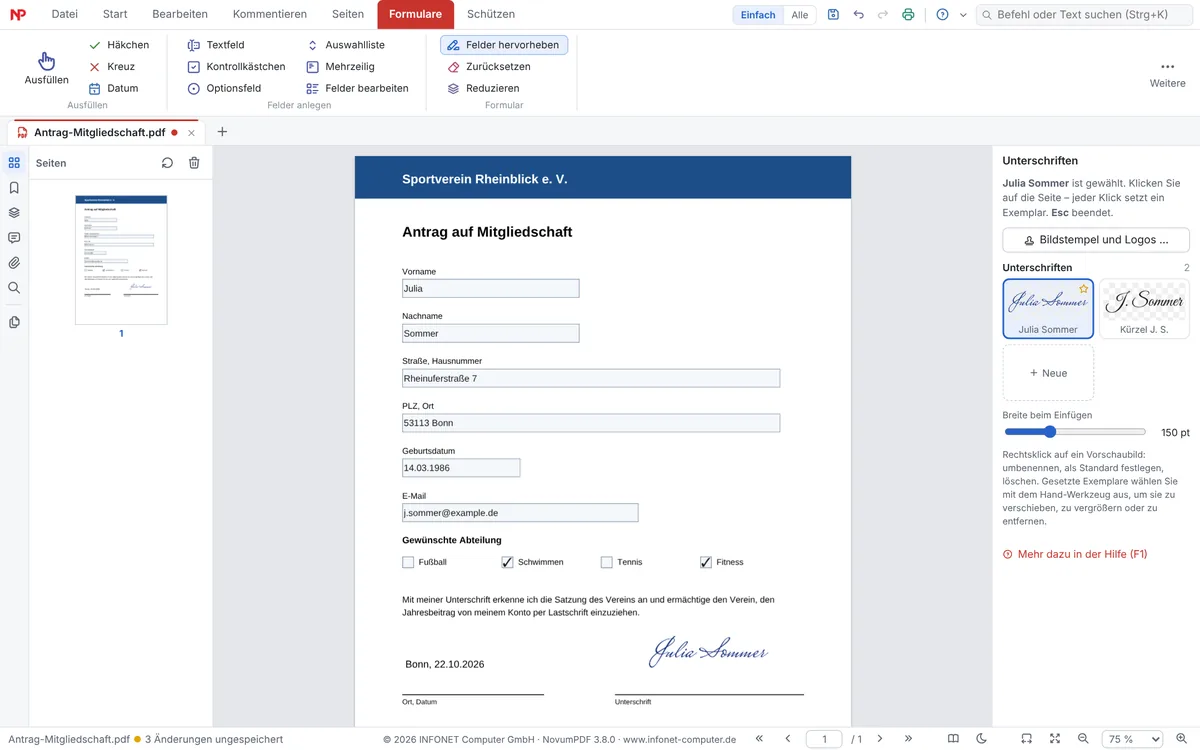Rotate page via Seiten panel icon
This screenshot has height=750, width=1200.
[167, 163]
